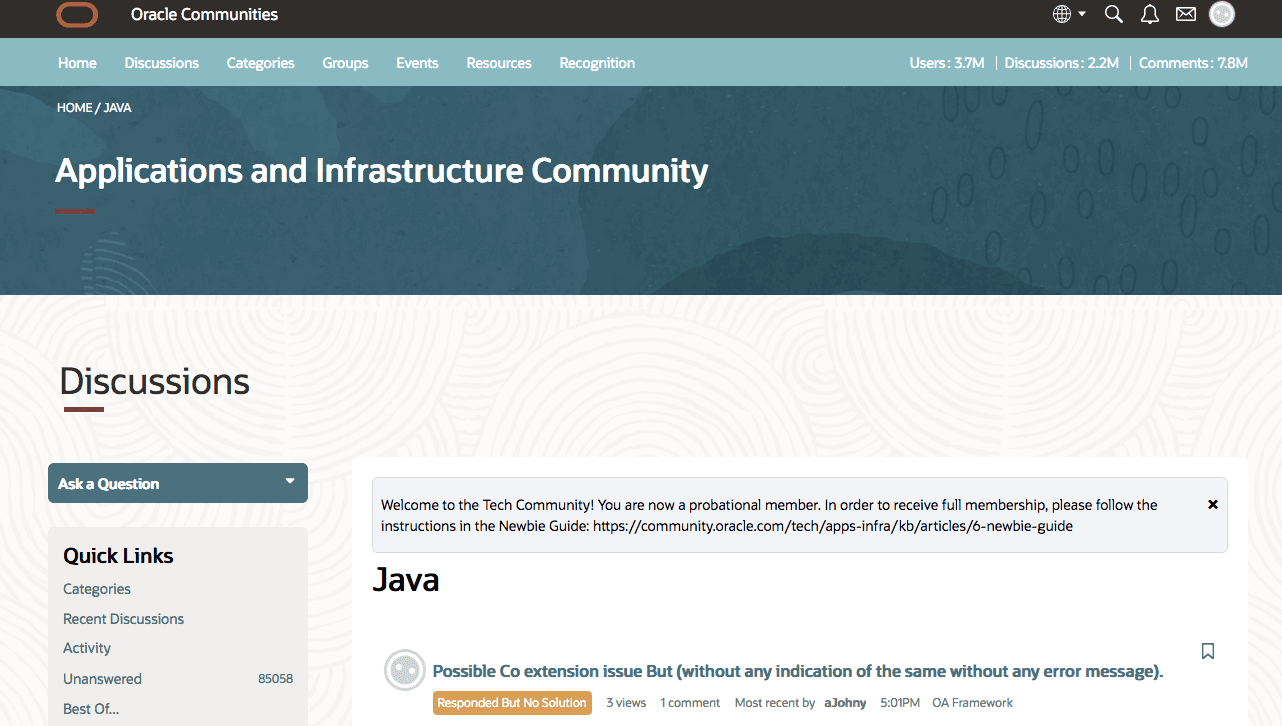Dismiss the probational member welcome banner
Viewport: 1282px width, 726px height.
(1212, 505)
